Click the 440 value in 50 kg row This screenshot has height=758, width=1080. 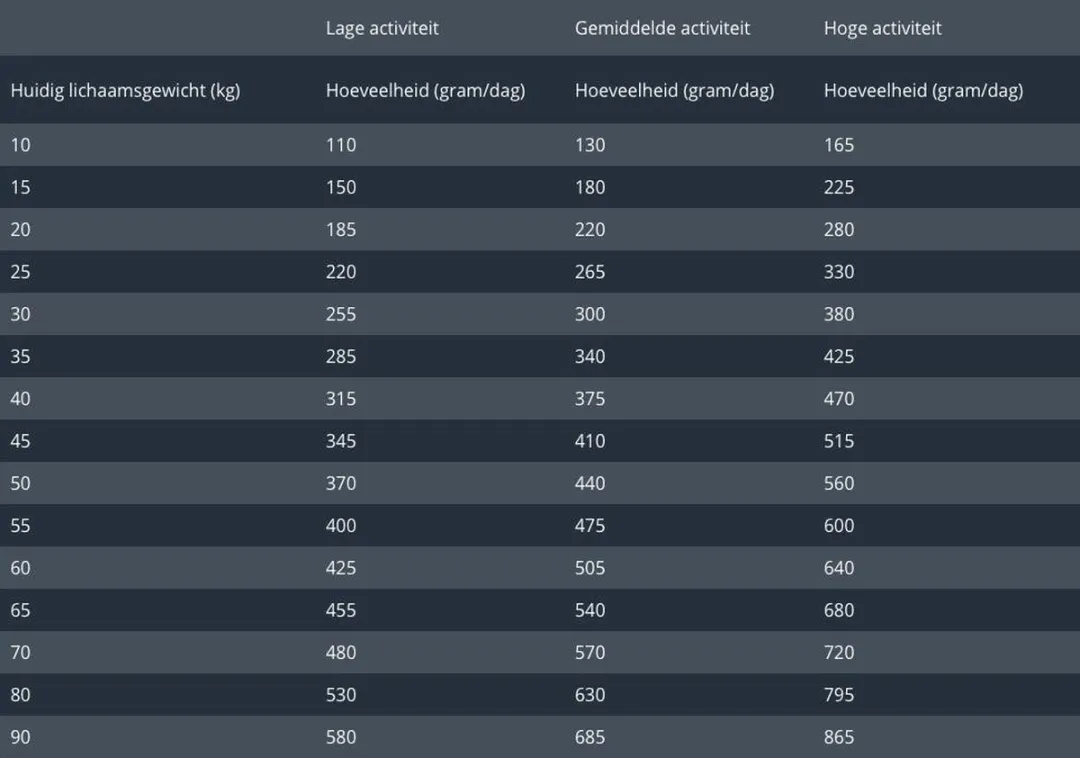pos(590,483)
